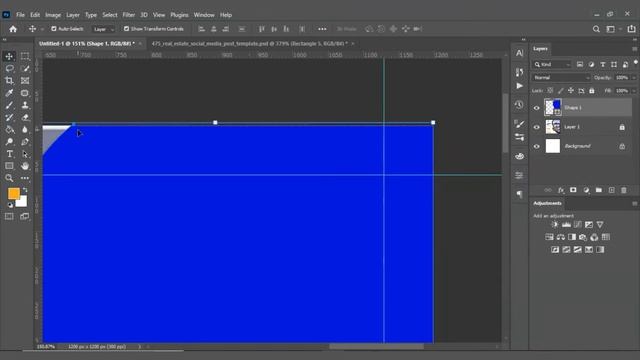Click the horizontal canvas scrollbar
The width and height of the screenshot is (640, 360).
pyautogui.click(x=376, y=347)
